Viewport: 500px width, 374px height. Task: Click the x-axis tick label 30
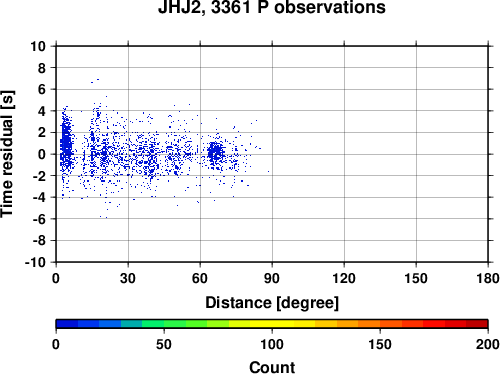tap(128, 278)
